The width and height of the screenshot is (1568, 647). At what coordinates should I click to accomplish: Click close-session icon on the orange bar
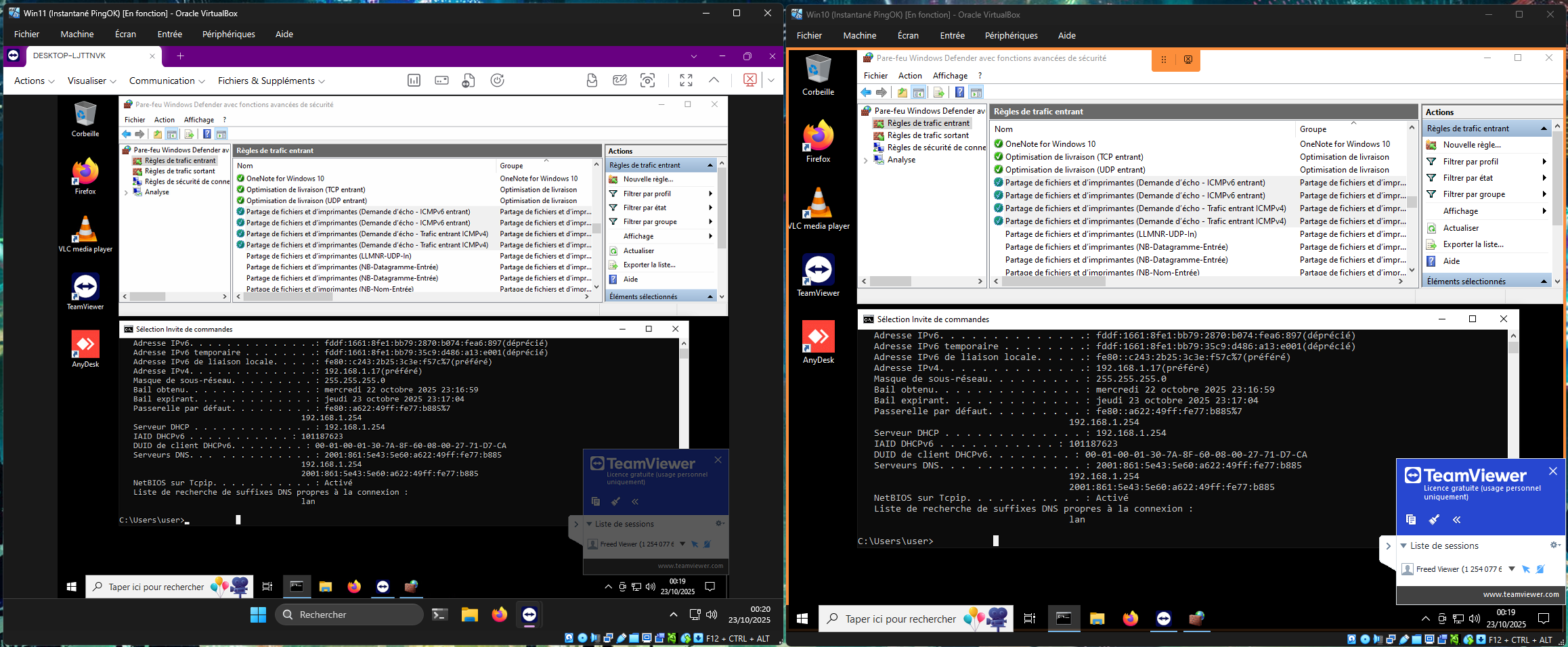(1188, 60)
